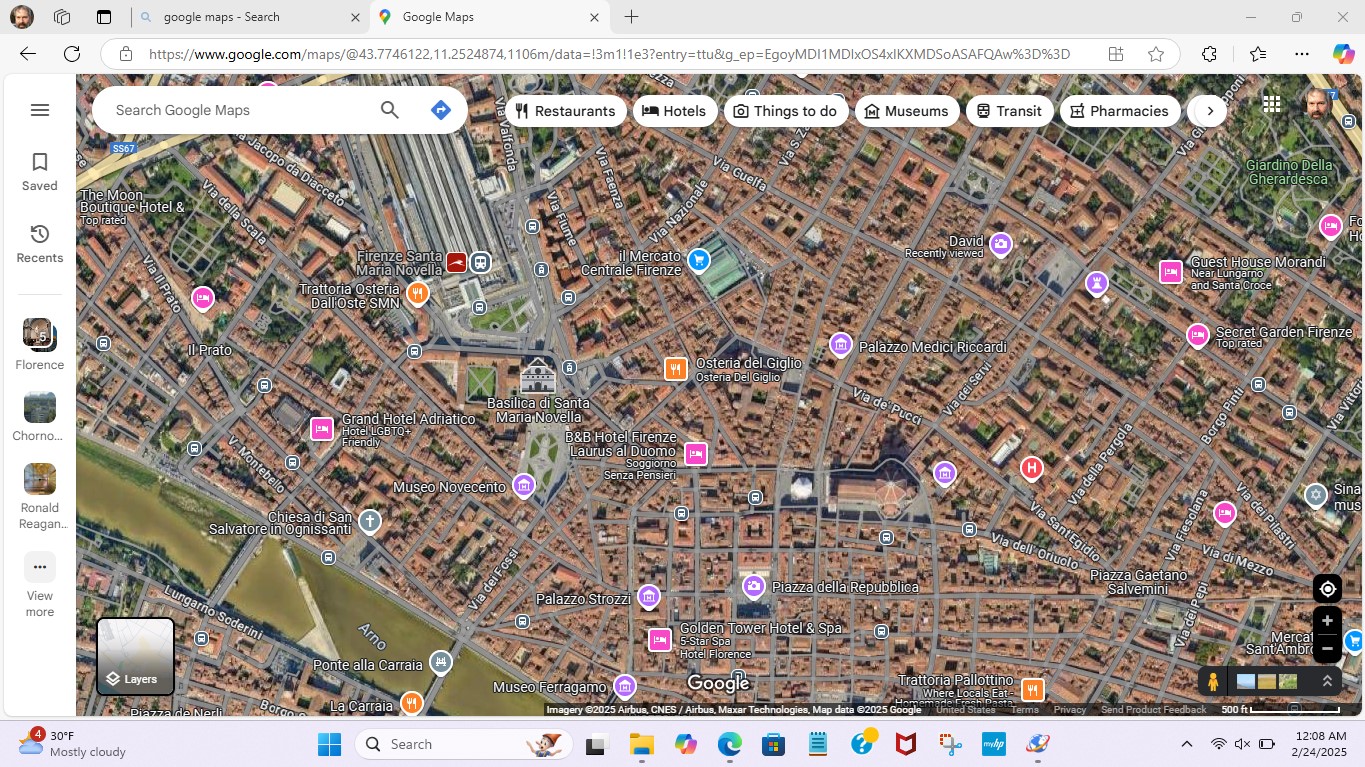Refresh the browser page

(72, 54)
